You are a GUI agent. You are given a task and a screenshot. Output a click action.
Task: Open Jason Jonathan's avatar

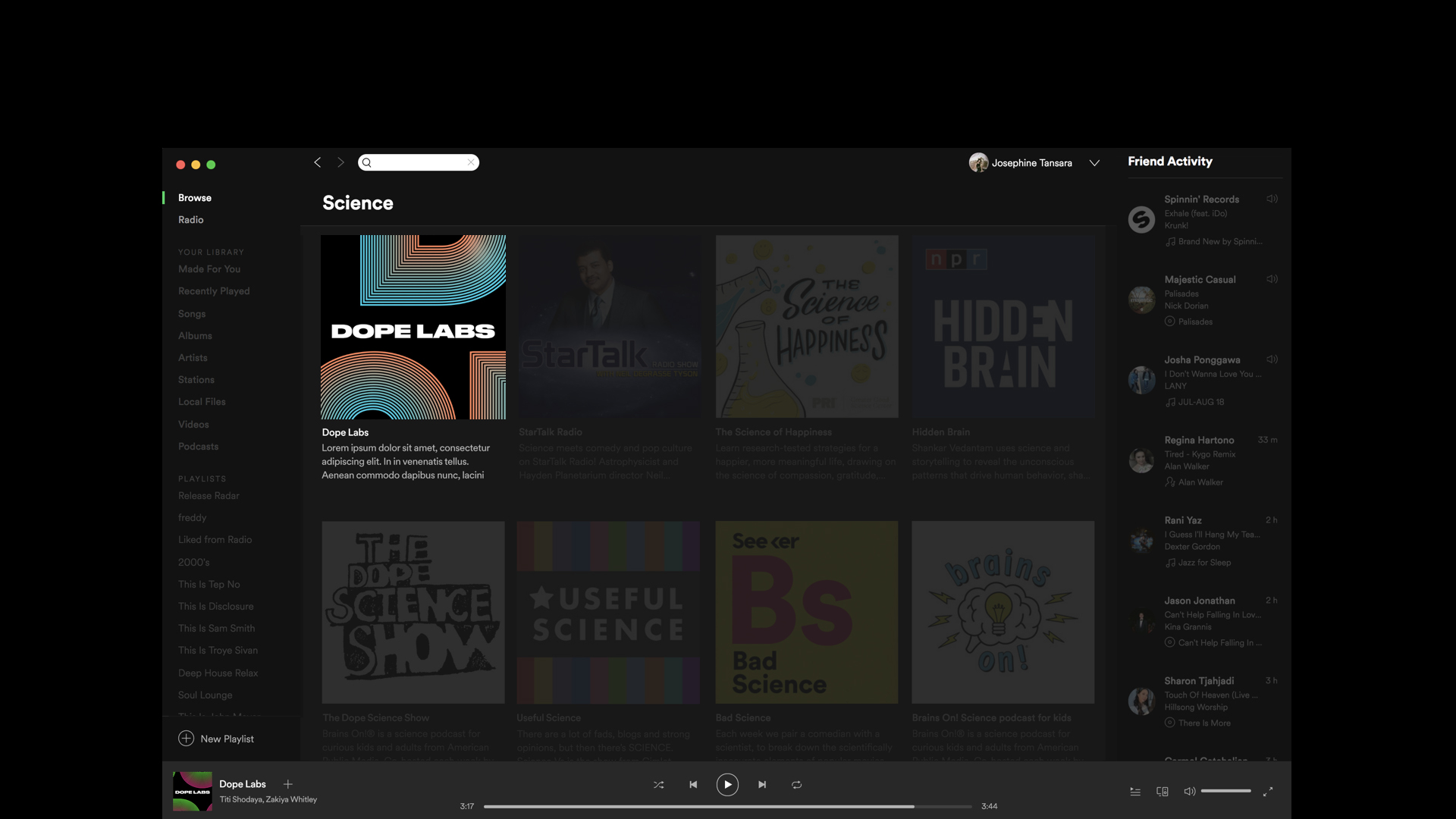(1141, 621)
